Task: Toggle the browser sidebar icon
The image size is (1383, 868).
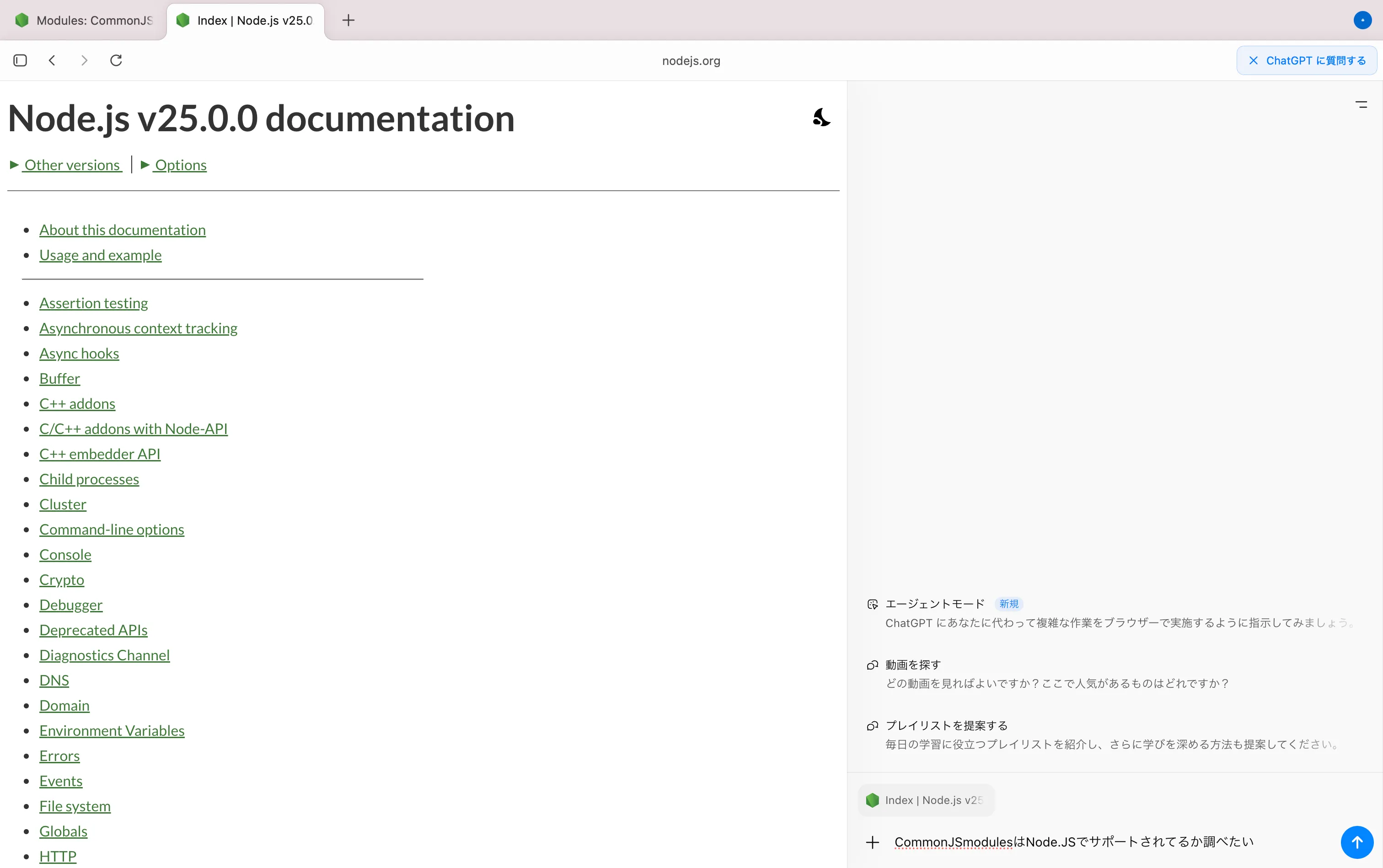Action: click(20, 60)
